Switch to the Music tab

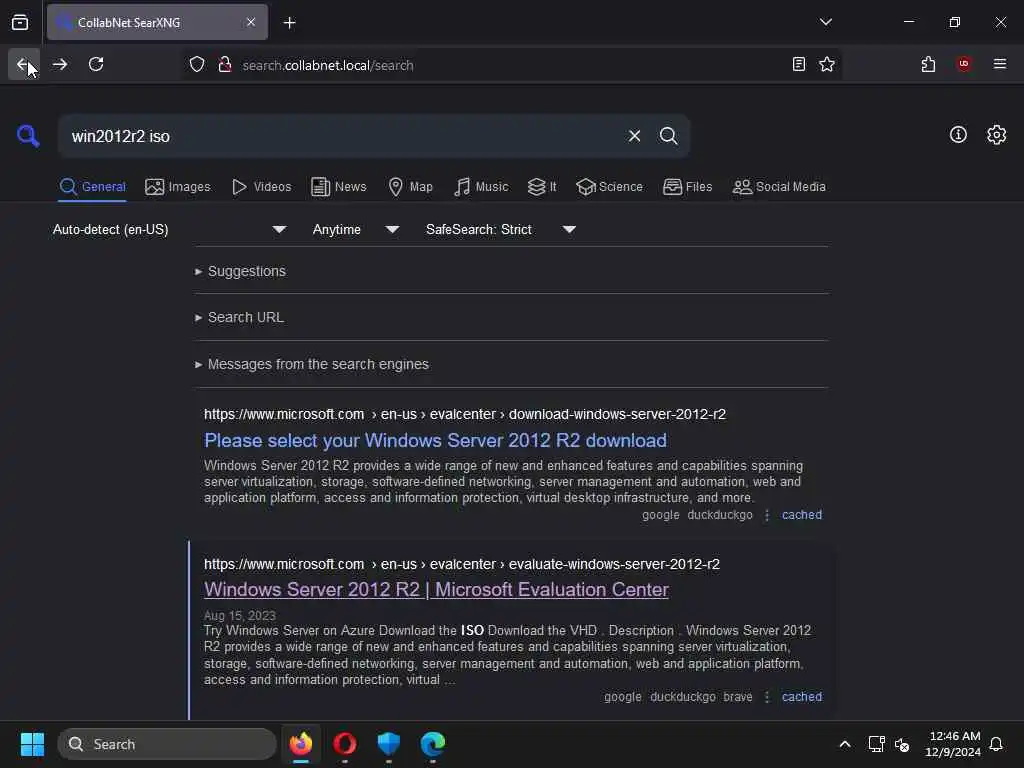481,187
